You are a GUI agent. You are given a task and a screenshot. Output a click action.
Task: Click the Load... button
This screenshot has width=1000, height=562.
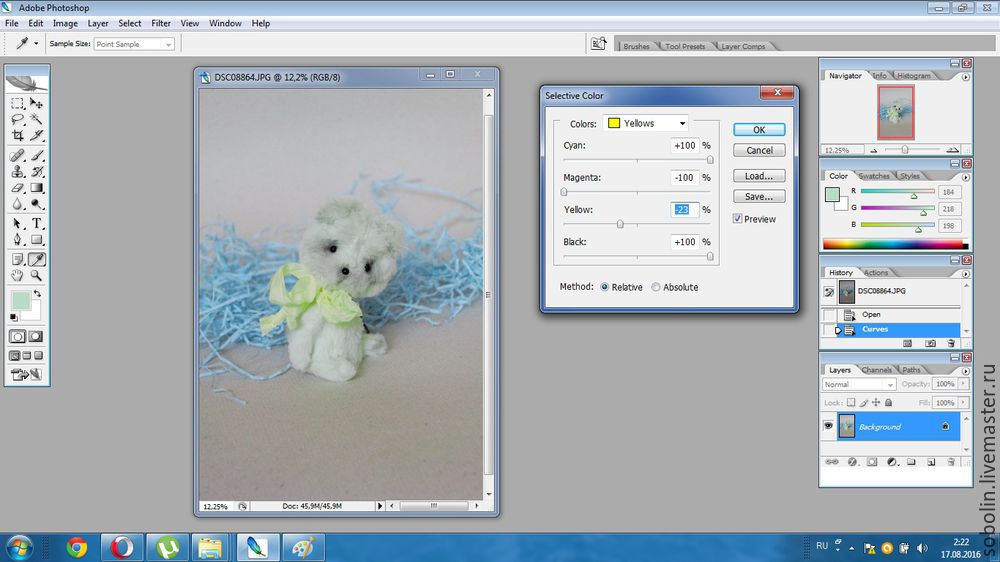click(x=759, y=176)
